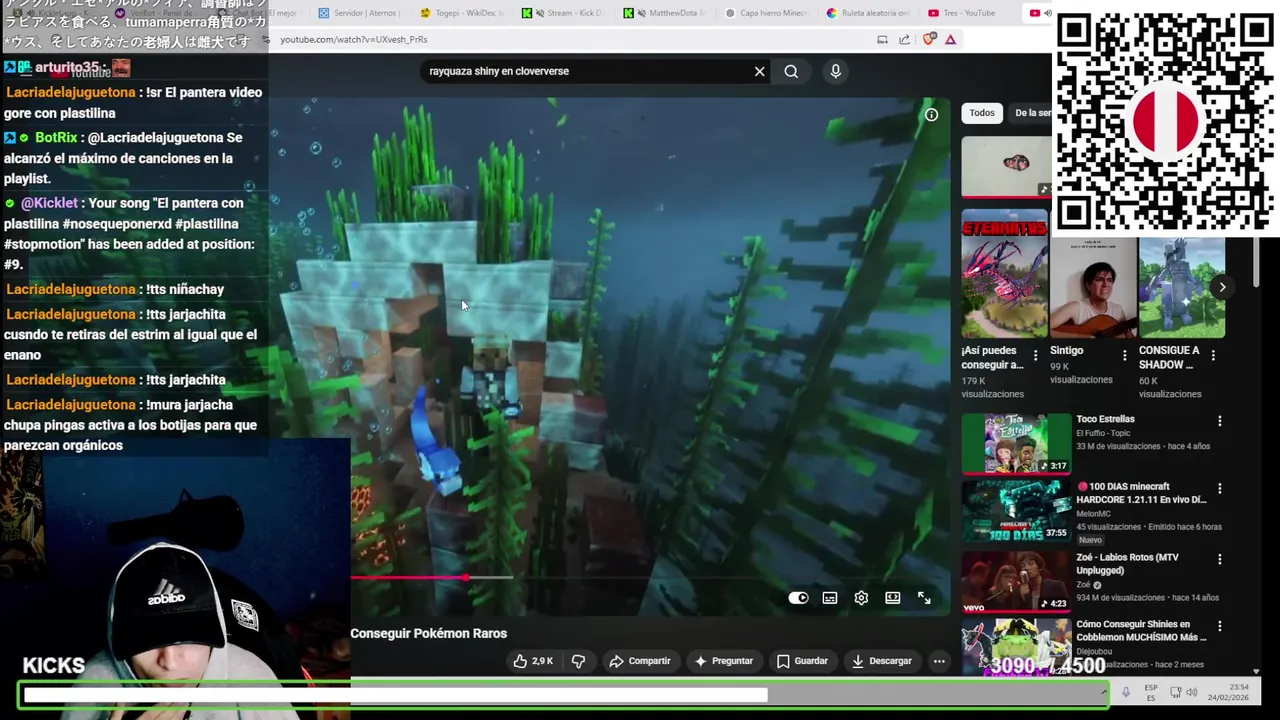Viewport: 1280px width, 720px height.
Task: Click 'Cómo Conseguir Shinies en Cobblemon' title
Action: (x=1141, y=630)
